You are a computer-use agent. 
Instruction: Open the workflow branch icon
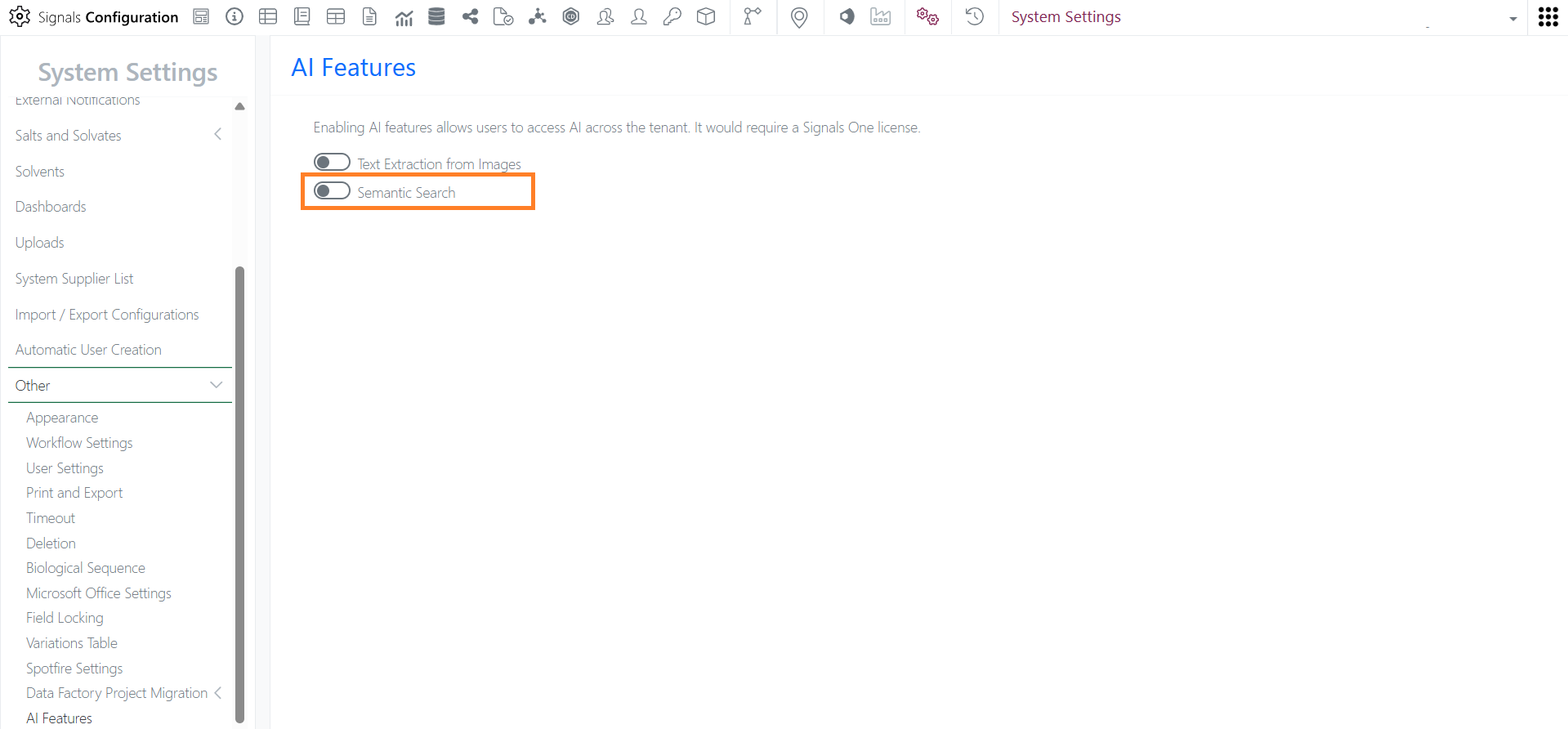753,16
